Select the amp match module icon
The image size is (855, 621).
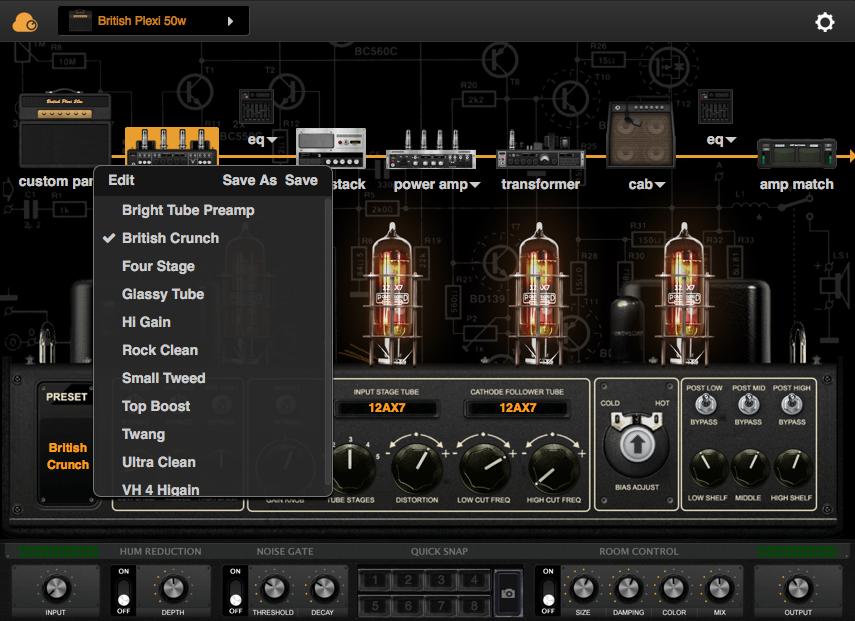coord(797,153)
